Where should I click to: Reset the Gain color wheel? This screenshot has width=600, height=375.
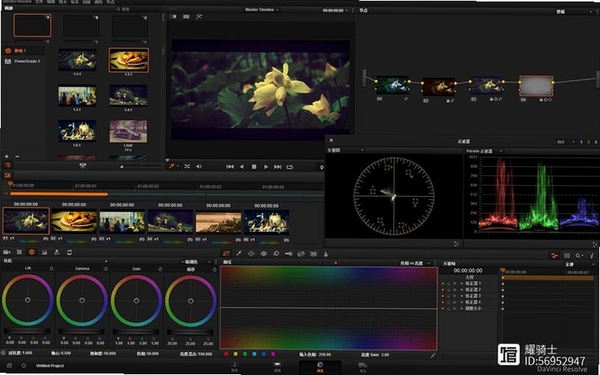pos(160,269)
